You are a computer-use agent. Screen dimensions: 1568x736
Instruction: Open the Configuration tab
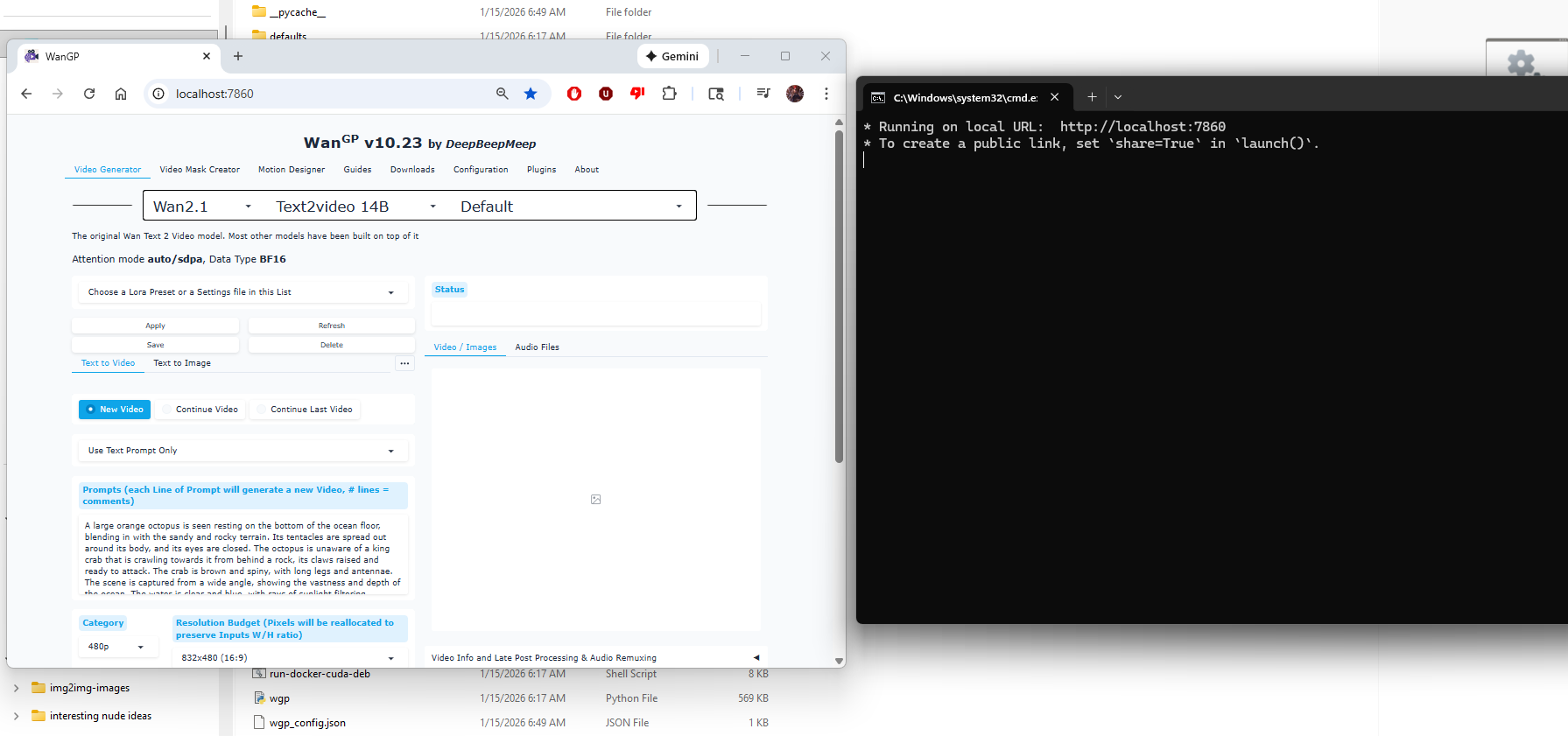click(481, 170)
